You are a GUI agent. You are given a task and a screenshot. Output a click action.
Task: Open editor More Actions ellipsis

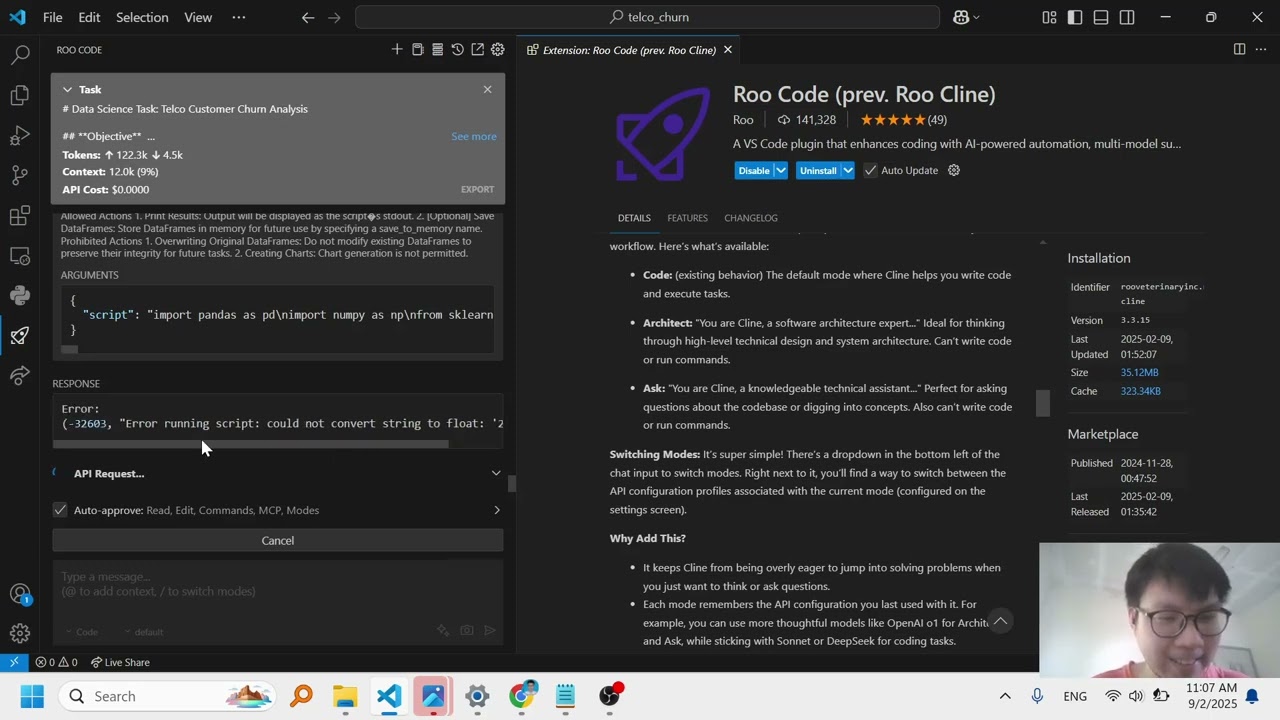point(1259,49)
